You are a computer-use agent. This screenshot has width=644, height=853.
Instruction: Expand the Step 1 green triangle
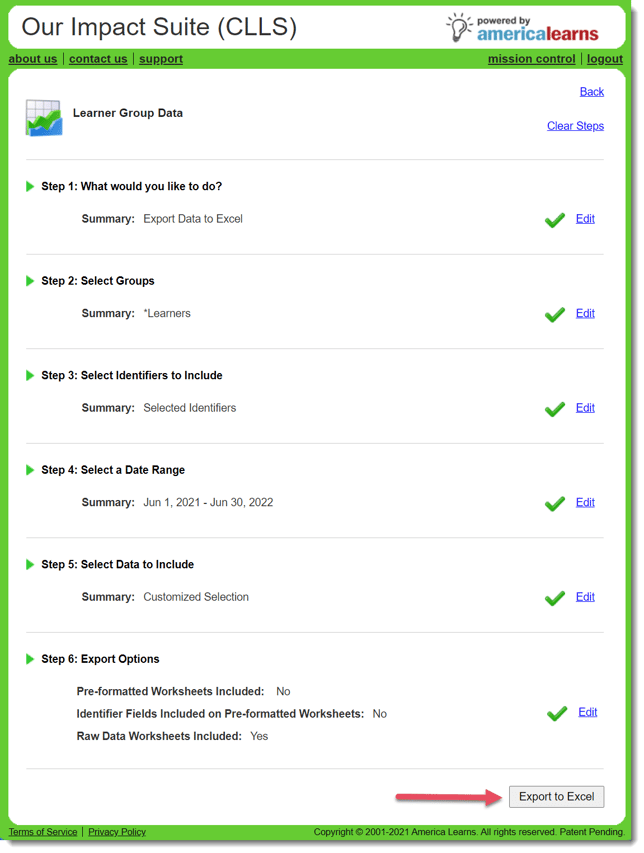click(x=30, y=186)
